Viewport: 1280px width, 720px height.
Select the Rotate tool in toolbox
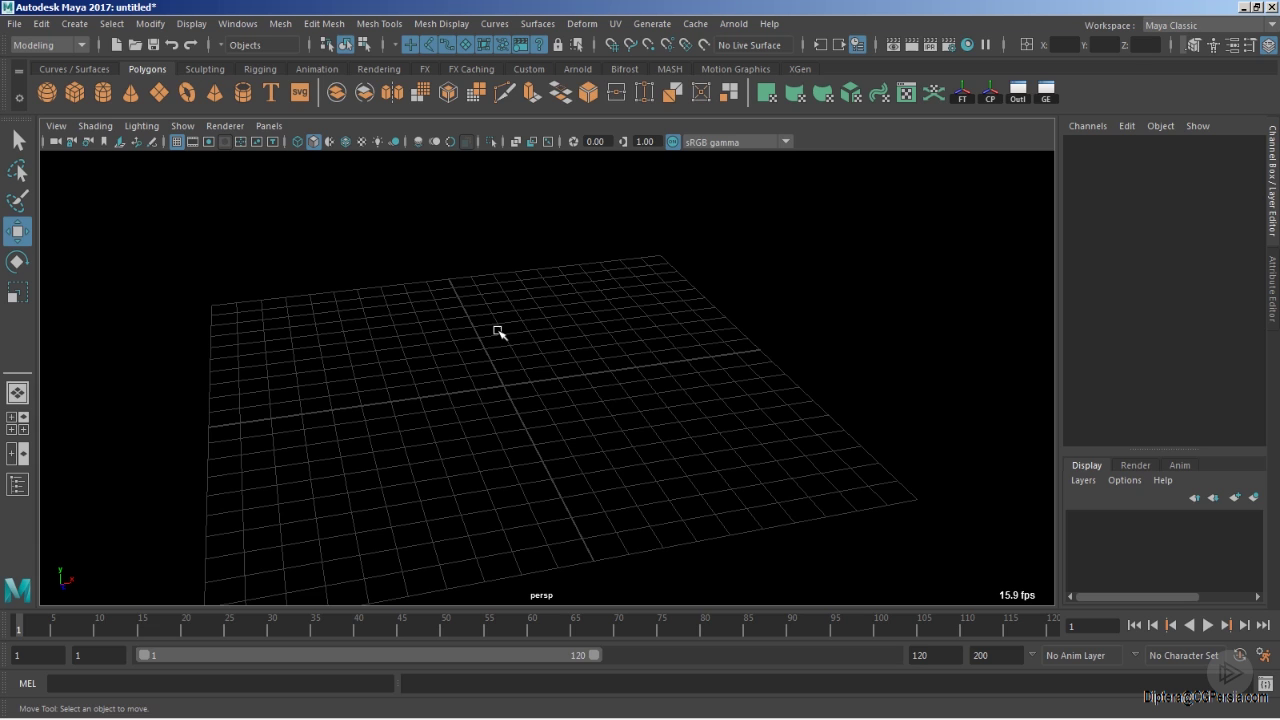point(18,262)
